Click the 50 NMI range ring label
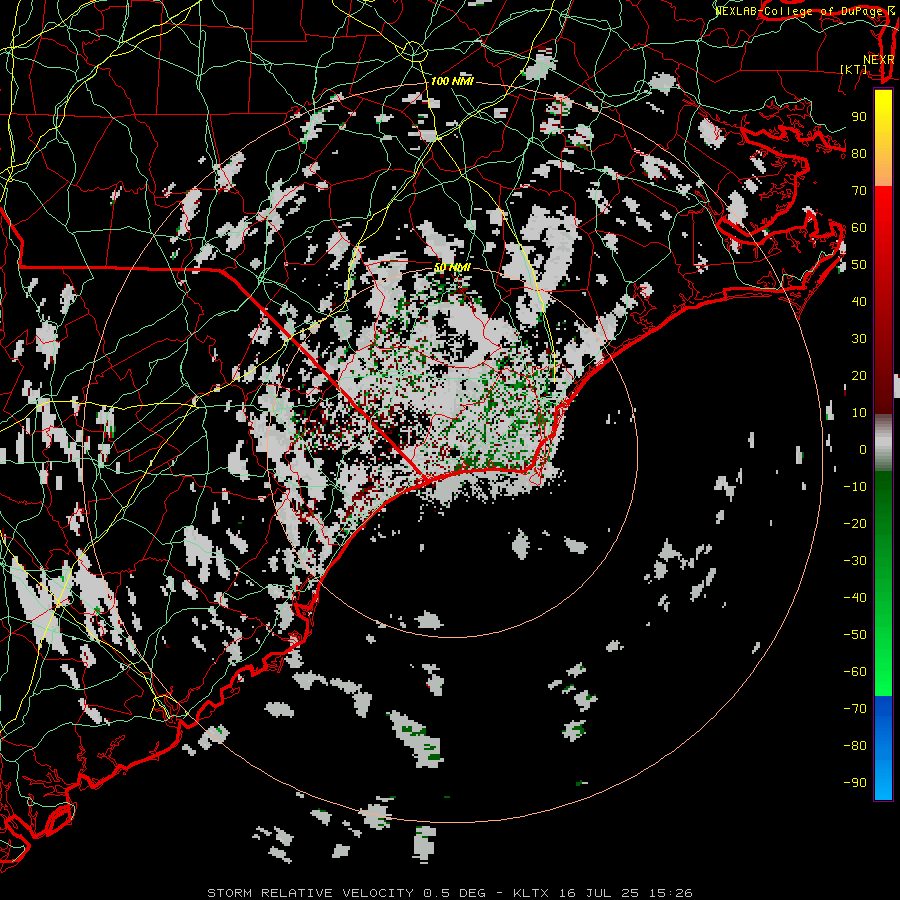The height and width of the screenshot is (900, 900). pos(452,268)
